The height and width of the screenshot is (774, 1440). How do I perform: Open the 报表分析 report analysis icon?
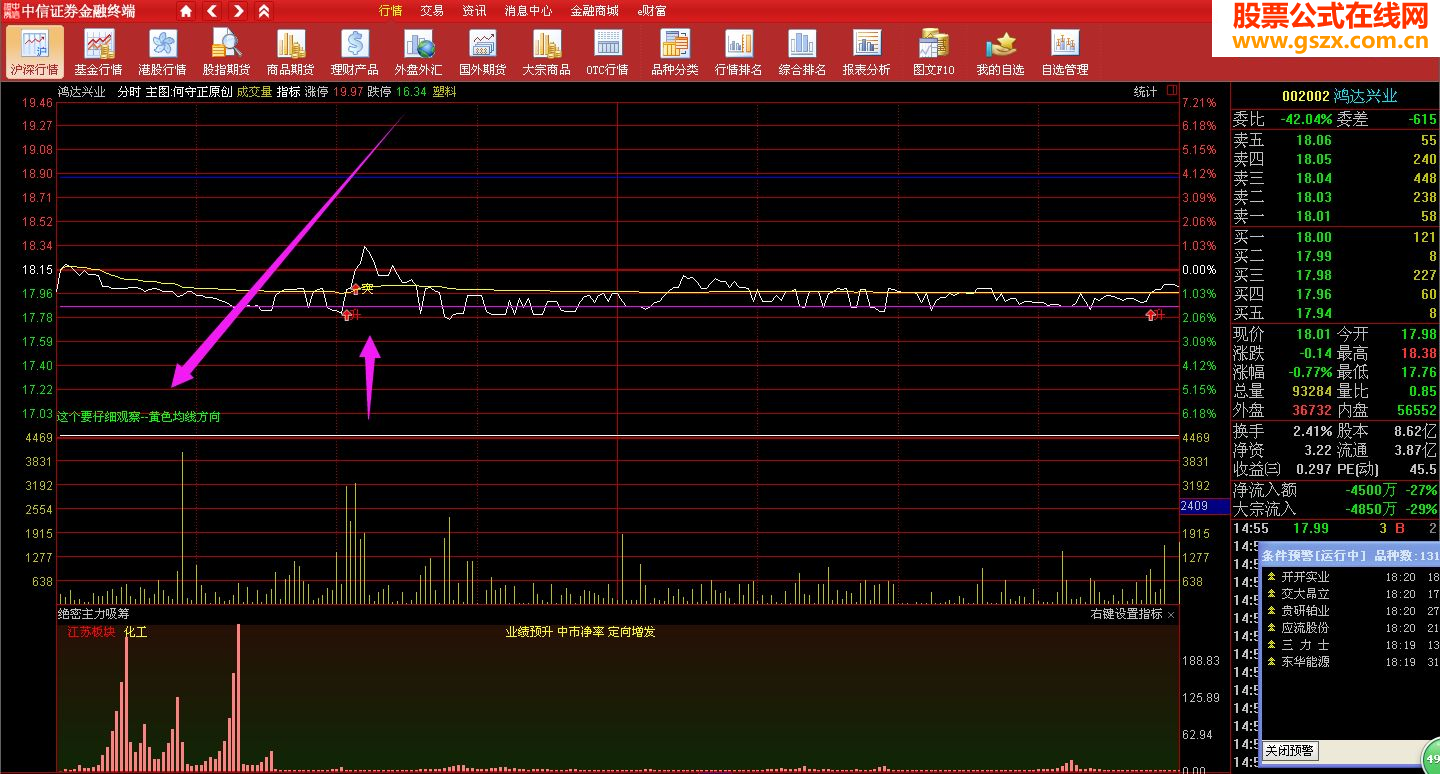[867, 52]
